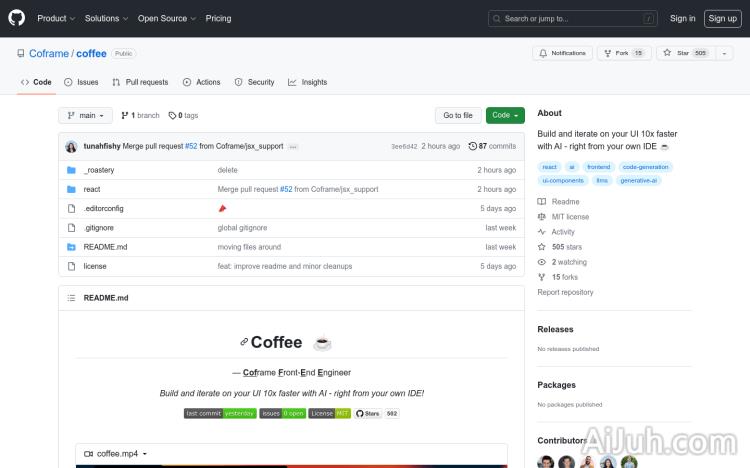Select the code-generation topic tag
This screenshot has width=750, height=468.
click(x=644, y=167)
